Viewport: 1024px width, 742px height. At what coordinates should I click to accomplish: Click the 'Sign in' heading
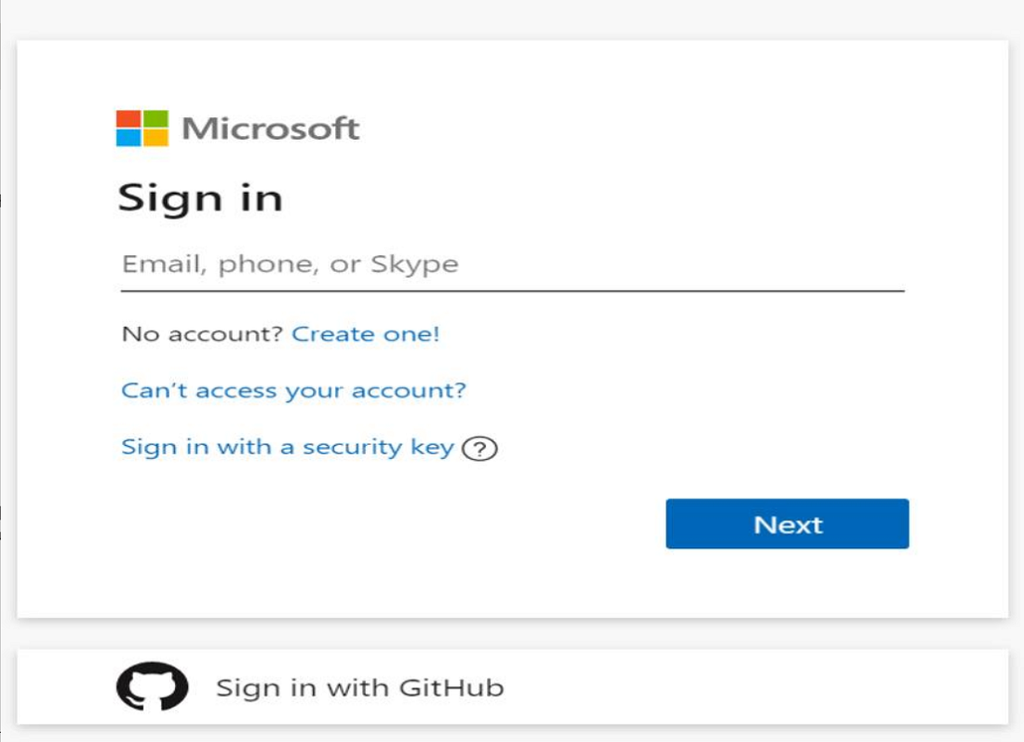click(200, 197)
